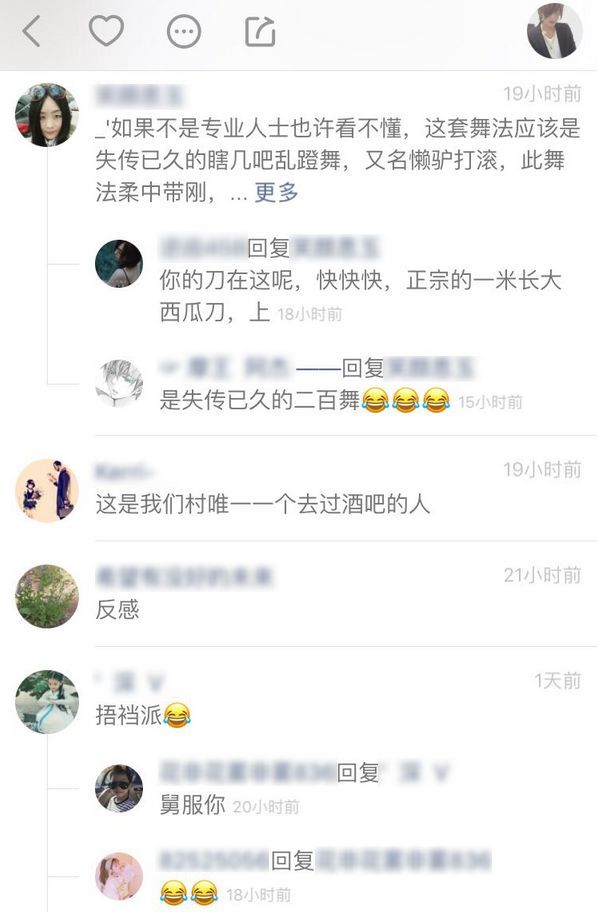Tap avatar beside 捂裆派 comment

[x=47, y=701]
